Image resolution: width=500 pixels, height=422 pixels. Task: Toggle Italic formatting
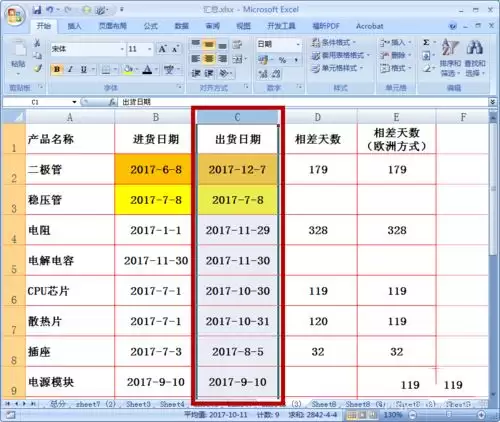(x=70, y=69)
